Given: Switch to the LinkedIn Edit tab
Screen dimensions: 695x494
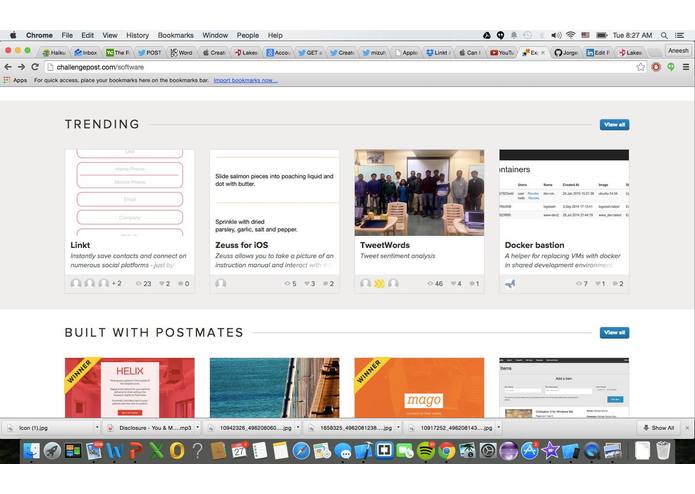Looking at the screenshot, I should (598, 52).
